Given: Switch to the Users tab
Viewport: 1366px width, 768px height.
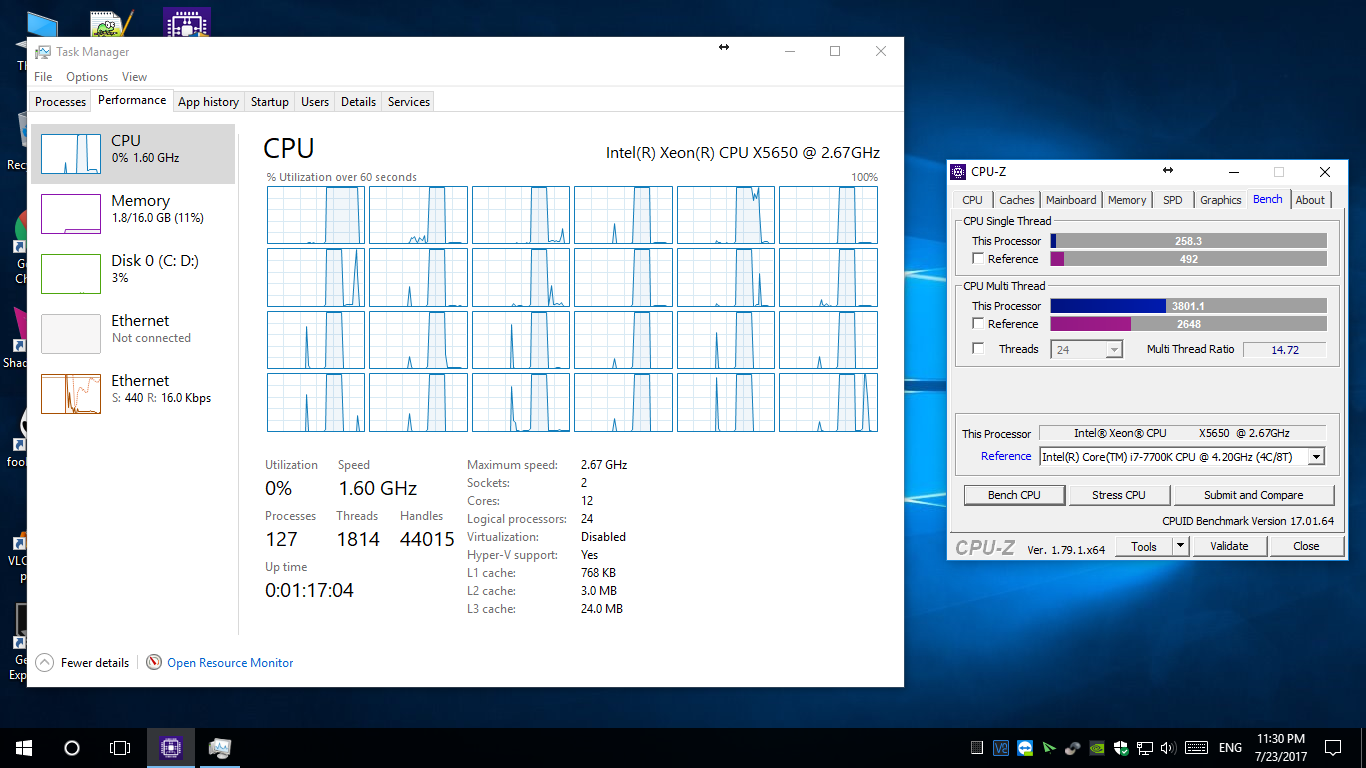Looking at the screenshot, I should 315,102.
